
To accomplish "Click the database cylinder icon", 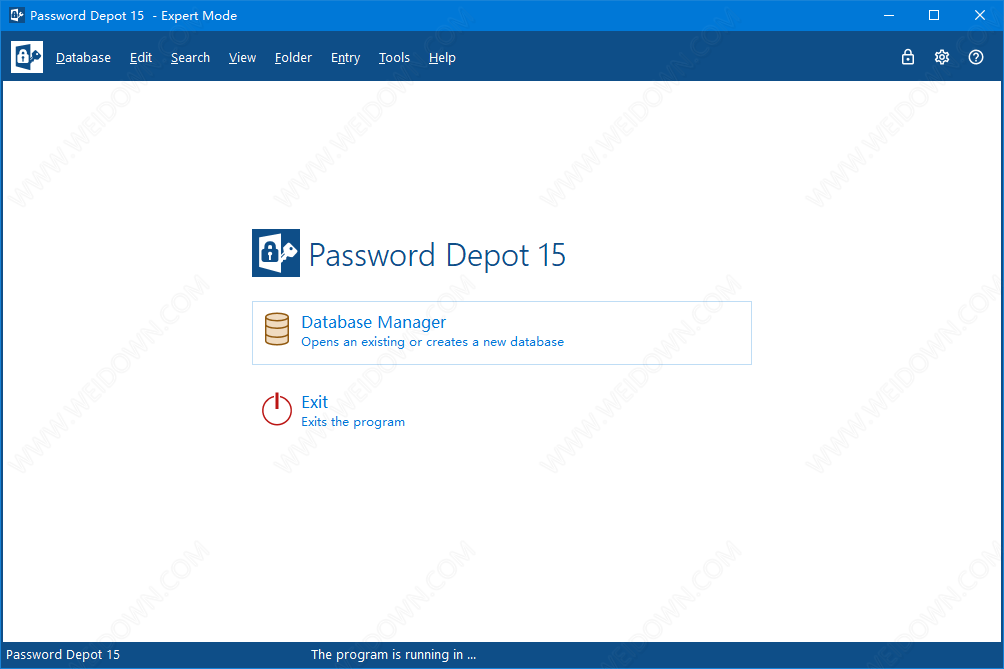I will (277, 329).
